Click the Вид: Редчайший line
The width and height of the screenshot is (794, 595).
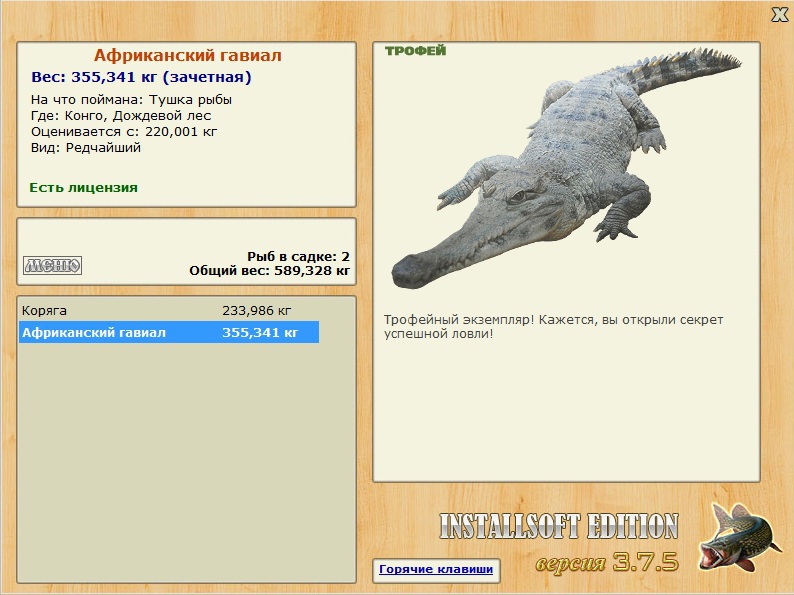point(86,148)
